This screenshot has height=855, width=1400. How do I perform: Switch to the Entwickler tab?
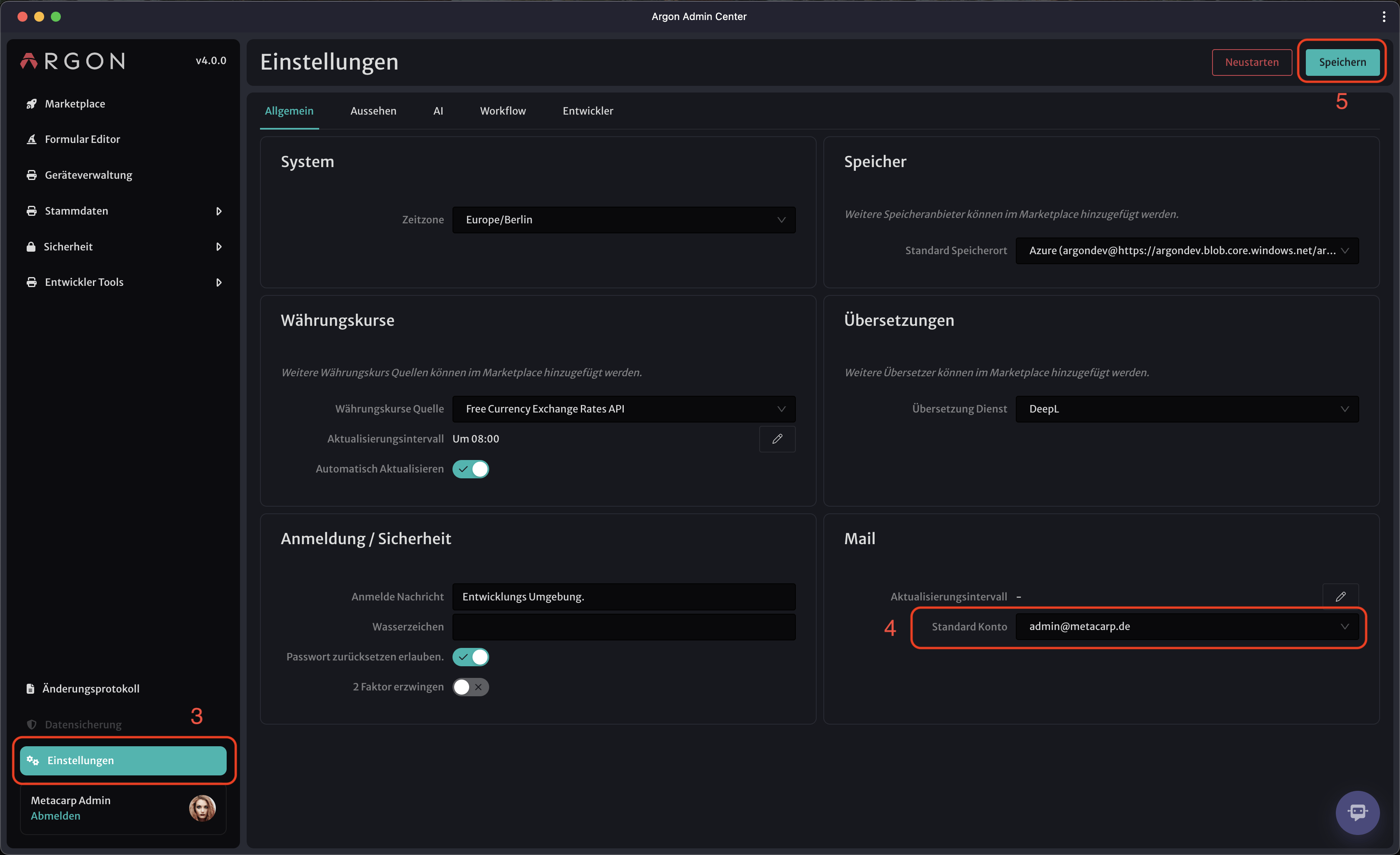[588, 111]
